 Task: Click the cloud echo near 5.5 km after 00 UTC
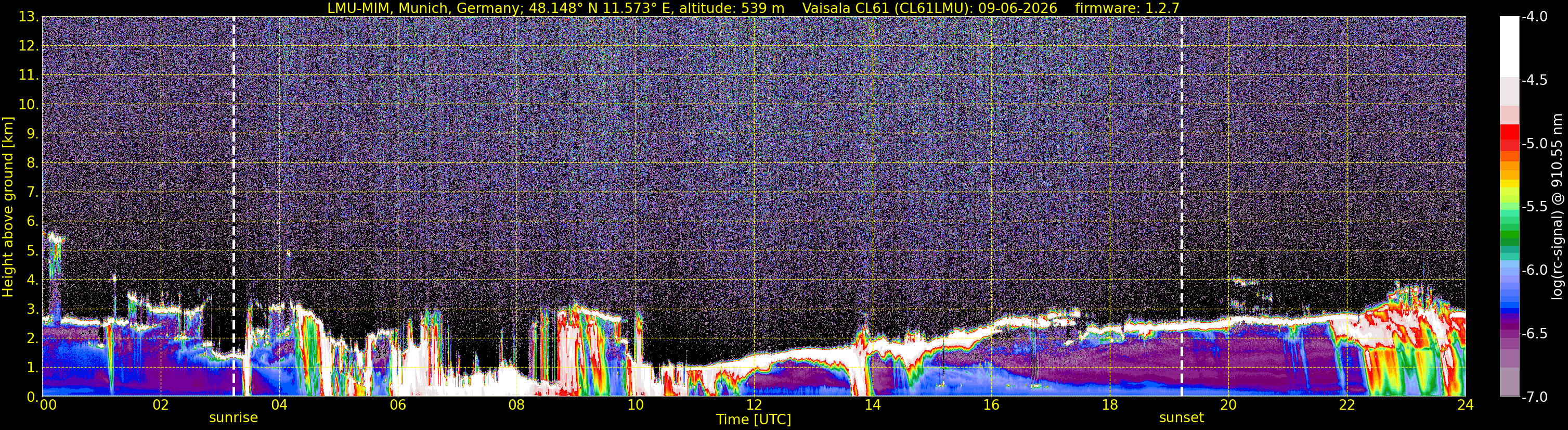(56, 237)
